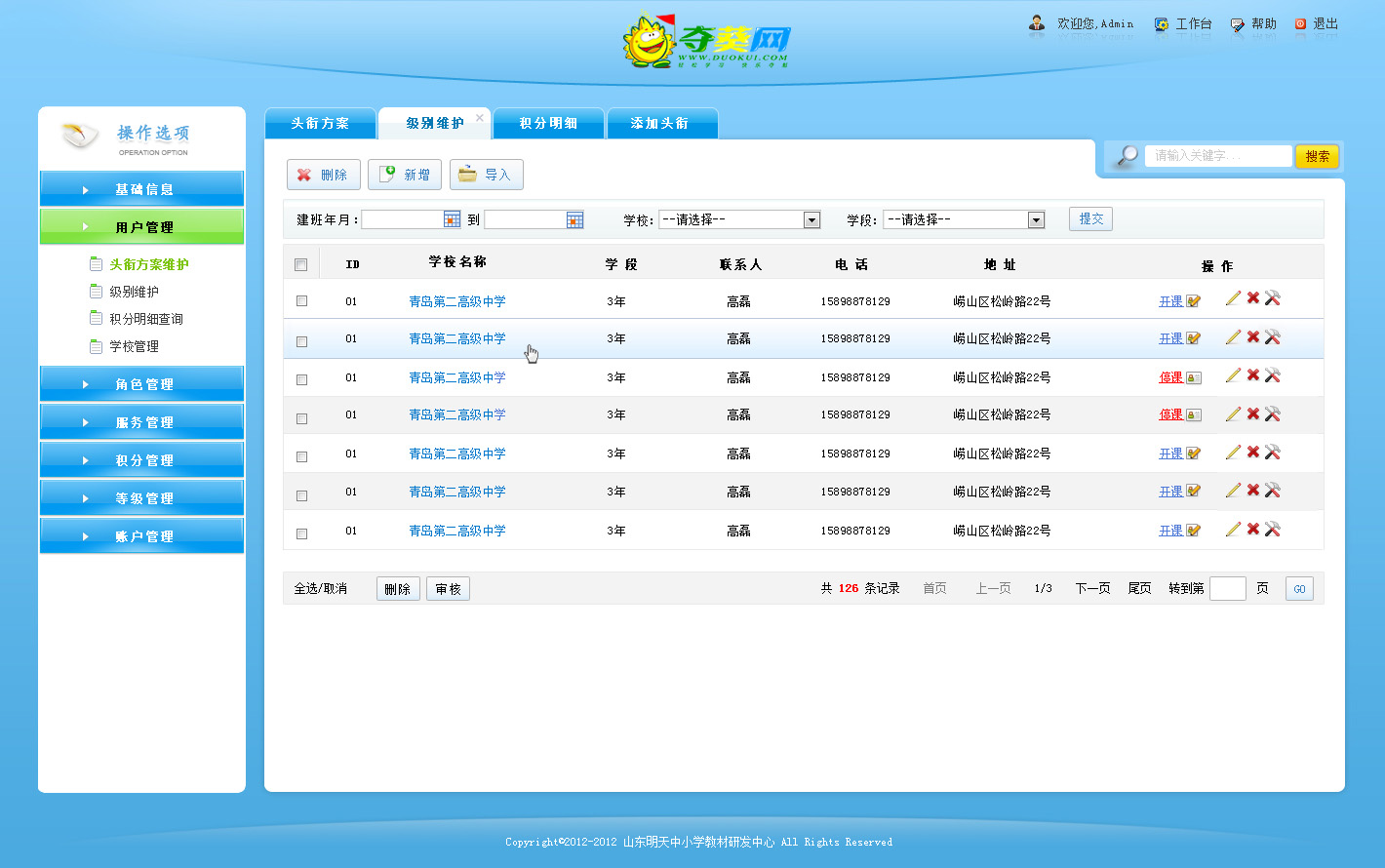Open the calendar picker after the 到 date field
Viewport: 1385px width, 868px height.
click(574, 219)
